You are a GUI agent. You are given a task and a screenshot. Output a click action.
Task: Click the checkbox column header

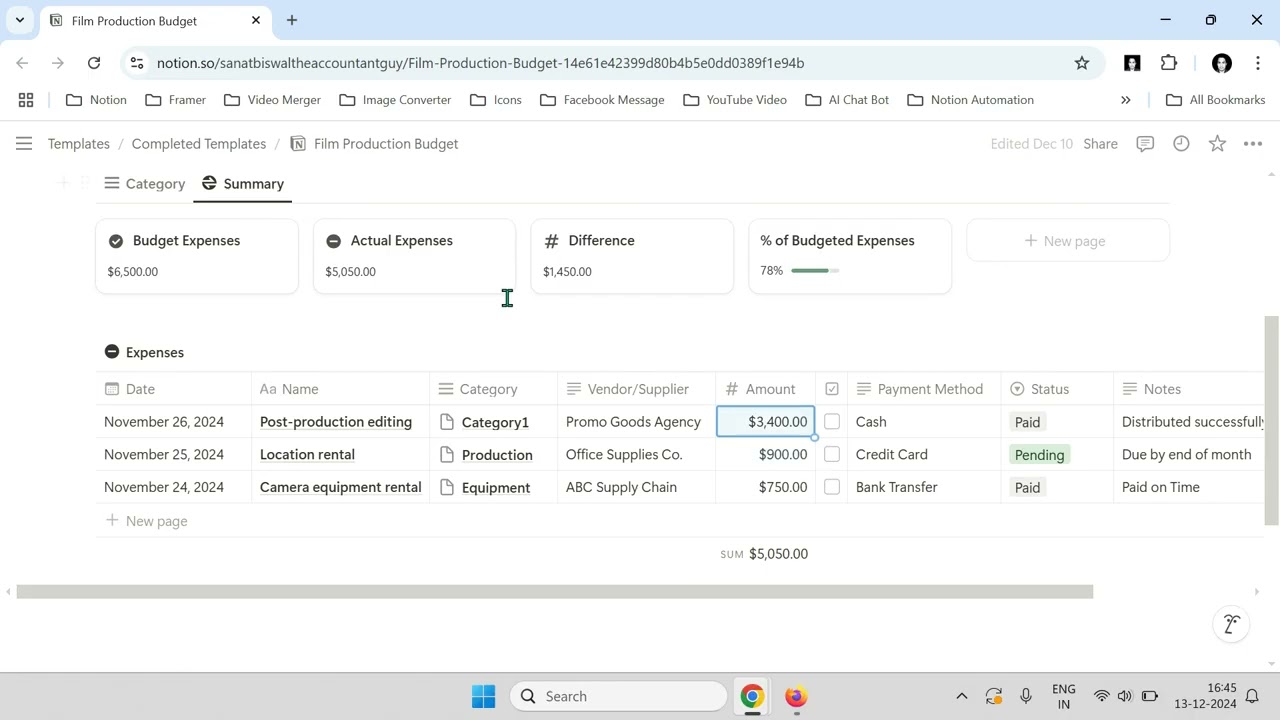click(832, 389)
